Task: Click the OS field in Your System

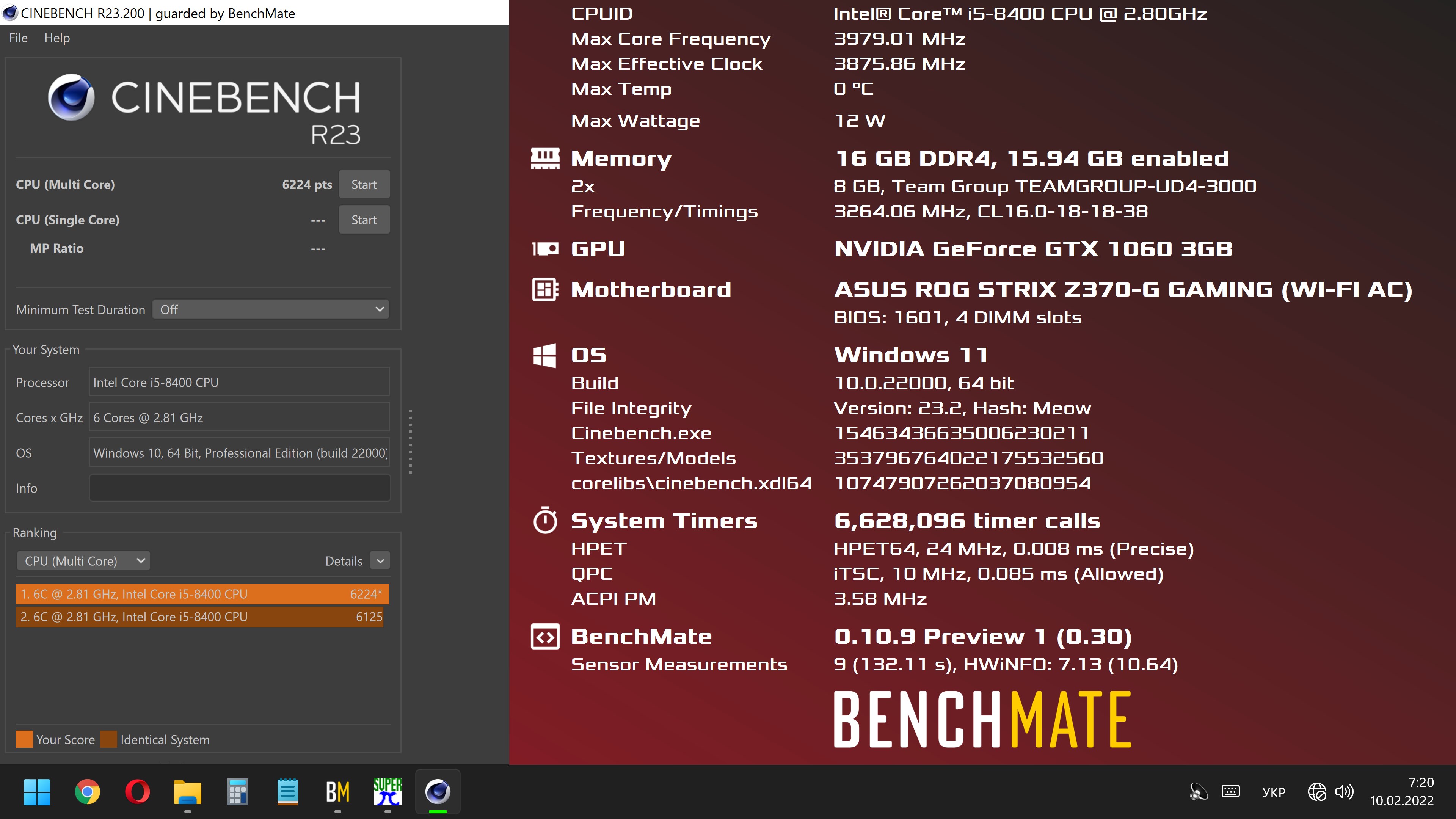Action: tap(239, 452)
